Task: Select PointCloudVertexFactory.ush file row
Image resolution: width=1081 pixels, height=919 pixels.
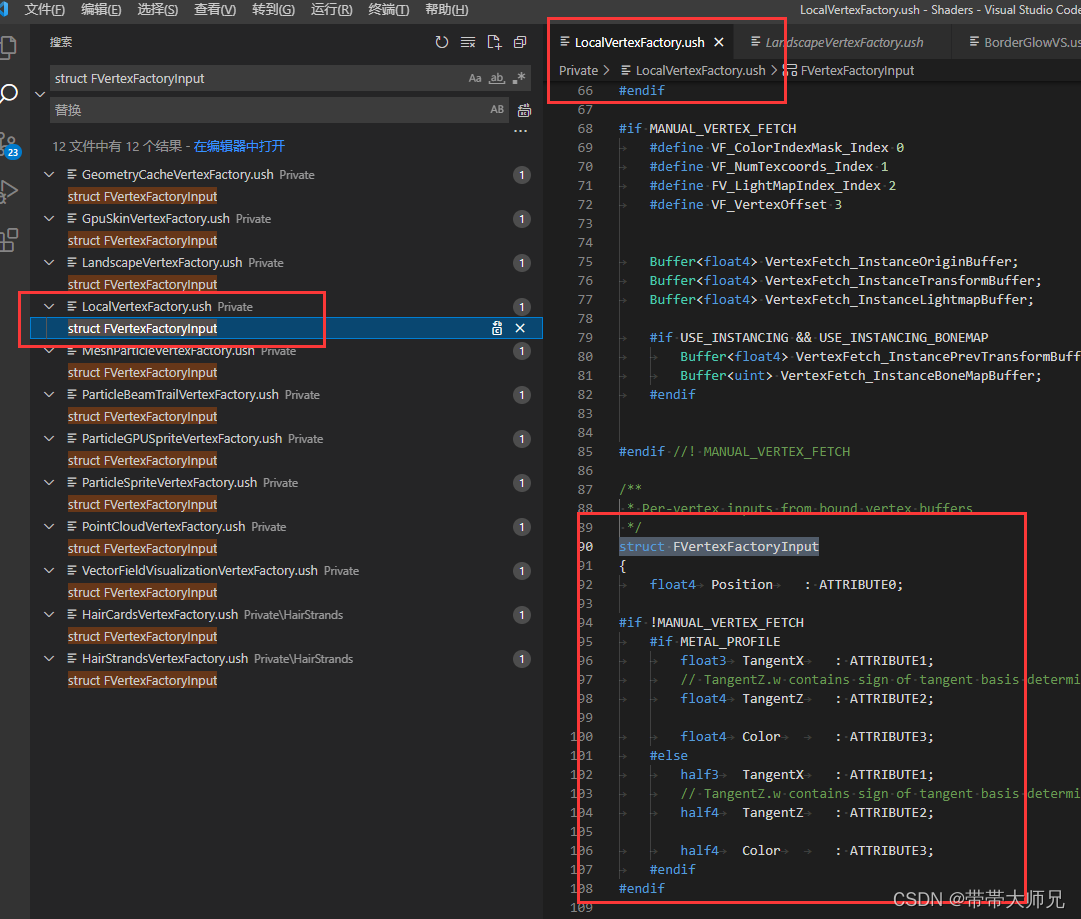Action: coord(286,527)
